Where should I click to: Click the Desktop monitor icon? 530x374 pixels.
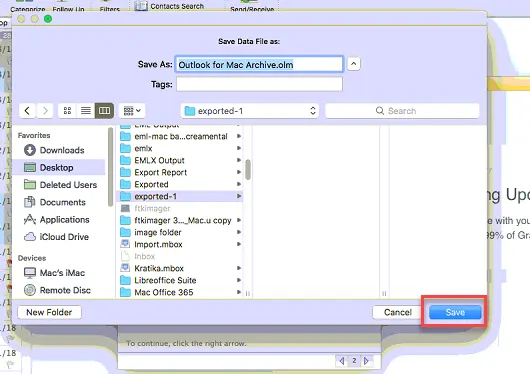[30, 167]
